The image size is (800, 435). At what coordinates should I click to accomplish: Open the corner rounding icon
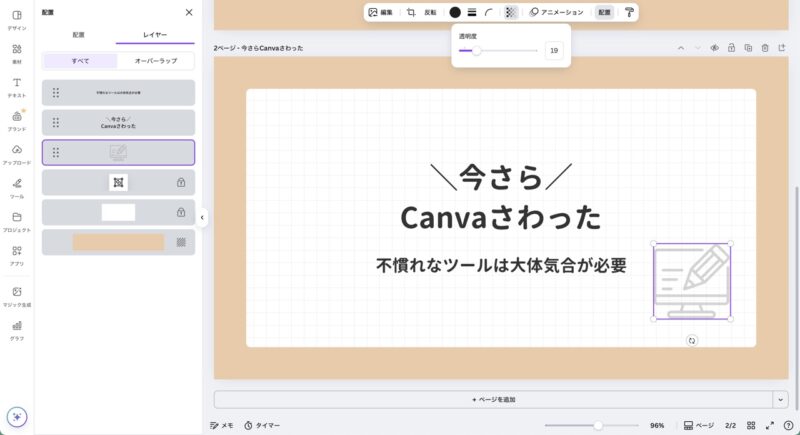pos(489,12)
